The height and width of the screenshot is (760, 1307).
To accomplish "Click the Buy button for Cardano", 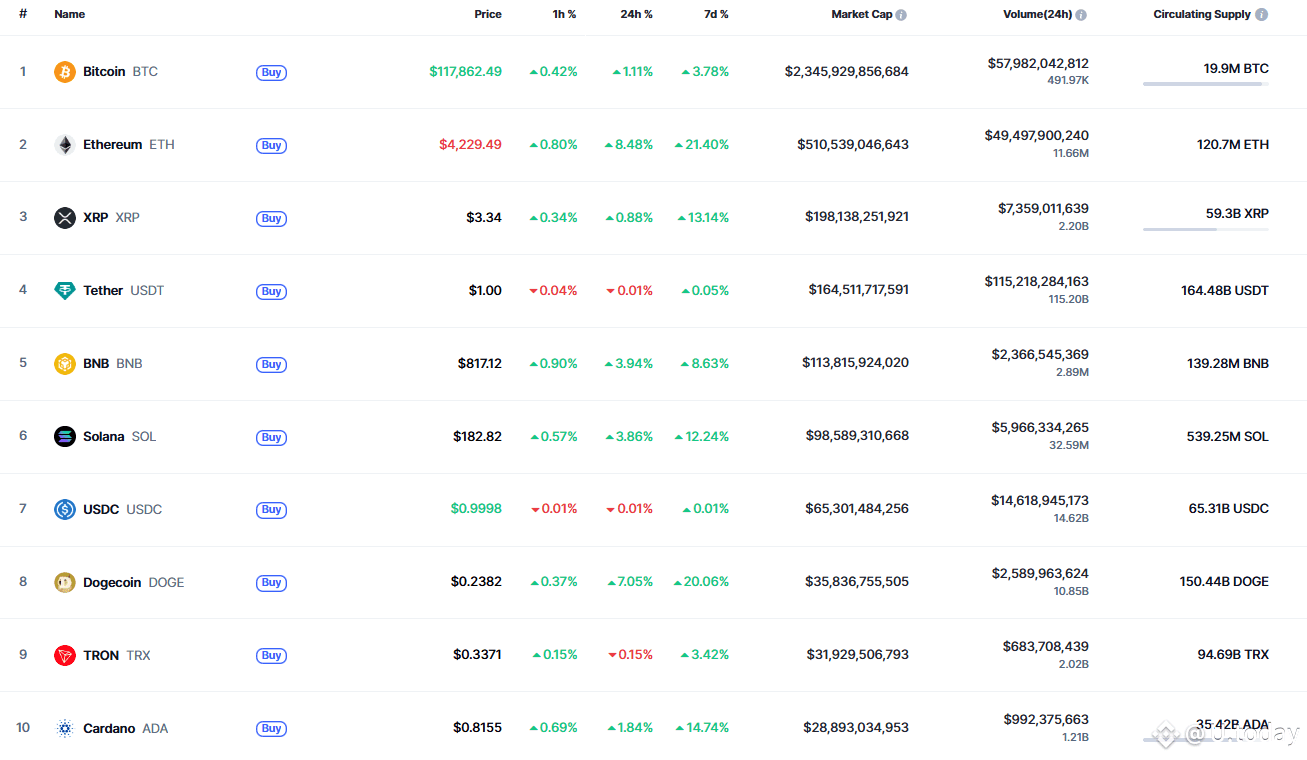I will pos(271,728).
